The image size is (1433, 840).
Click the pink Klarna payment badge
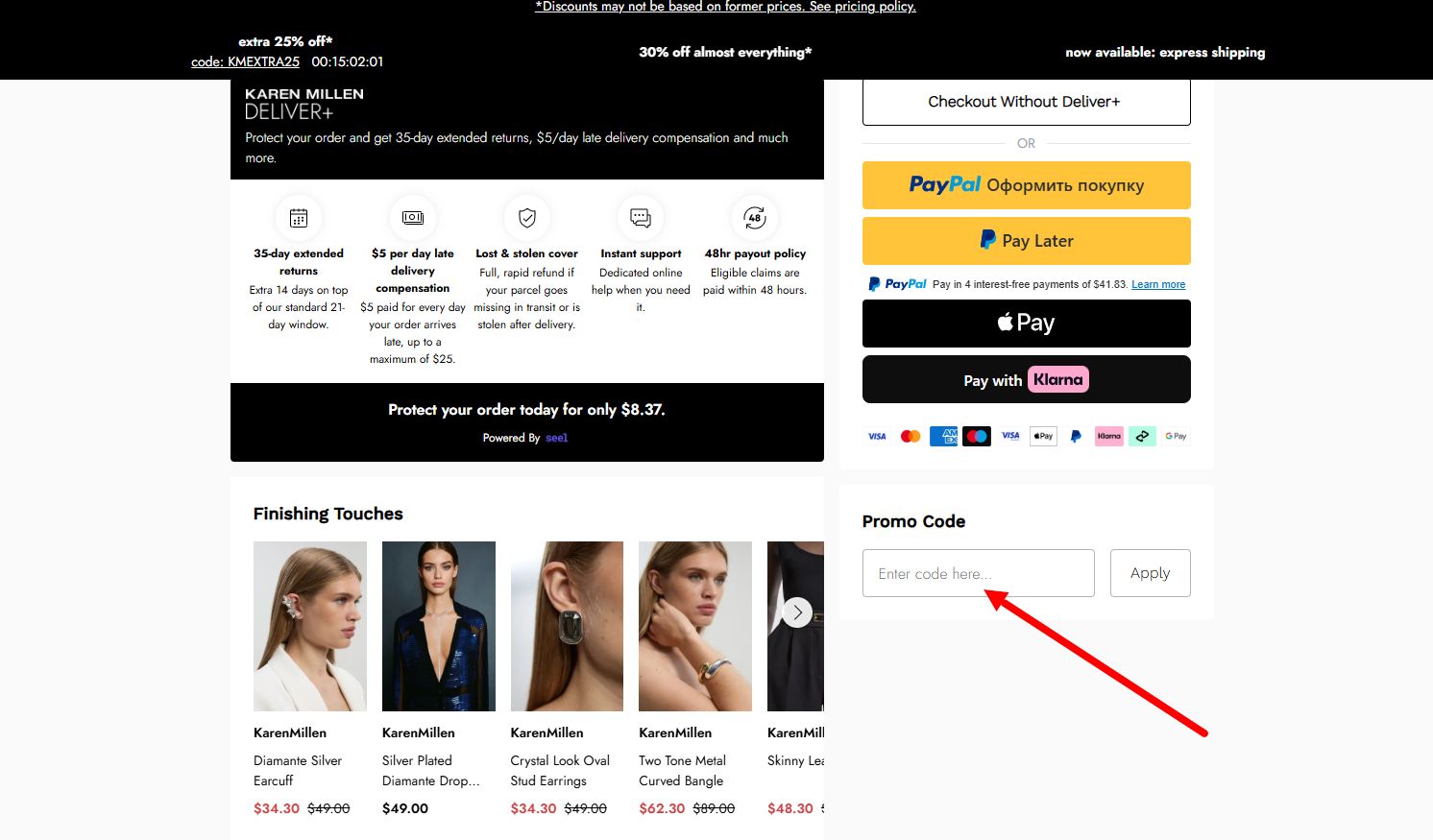[x=1109, y=436]
